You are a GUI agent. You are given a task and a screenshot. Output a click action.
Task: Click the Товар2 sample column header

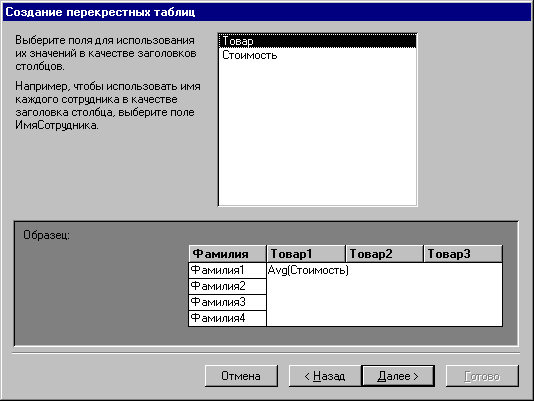click(385, 254)
